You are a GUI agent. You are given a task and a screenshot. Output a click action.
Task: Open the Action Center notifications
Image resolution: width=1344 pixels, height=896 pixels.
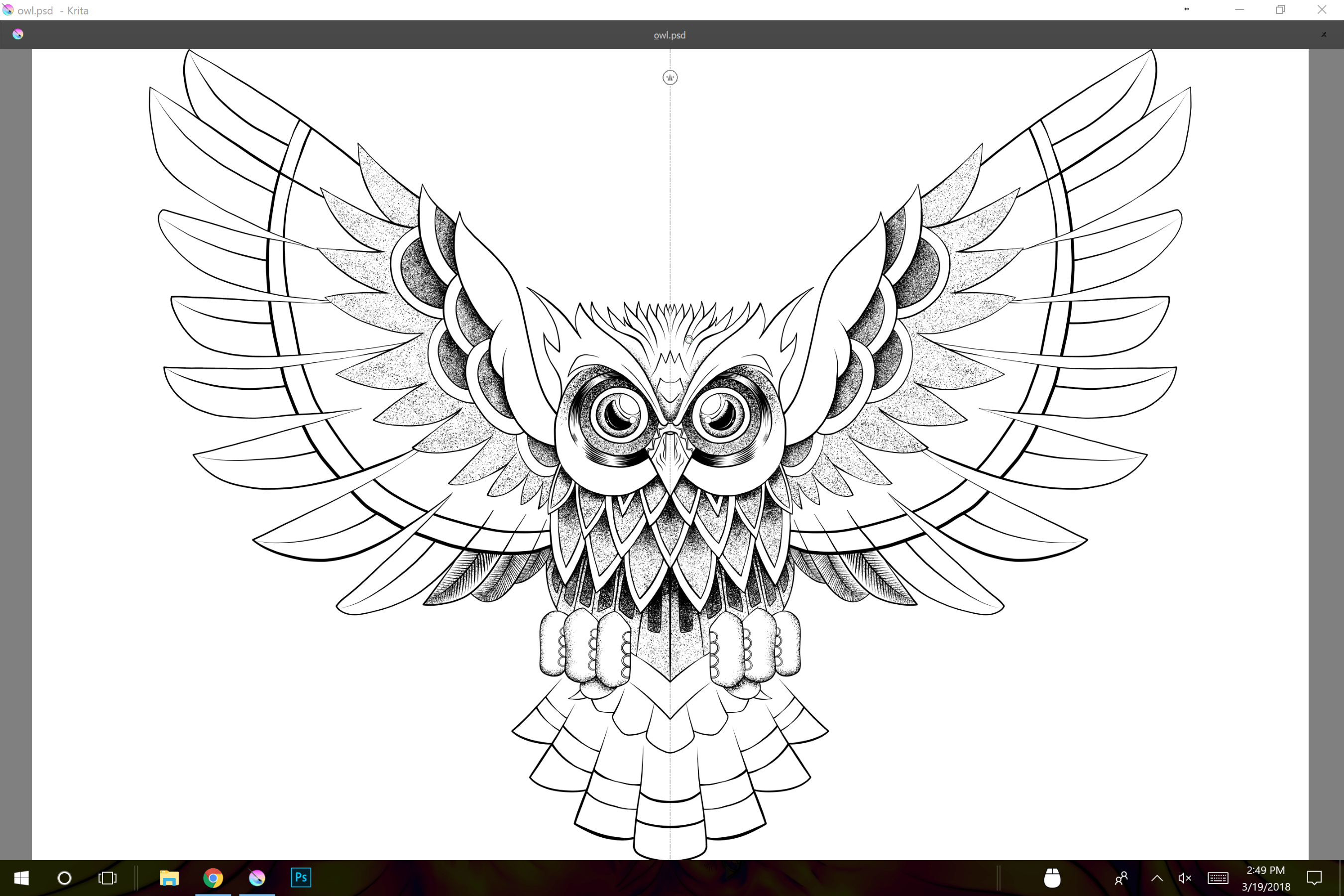click(1314, 878)
